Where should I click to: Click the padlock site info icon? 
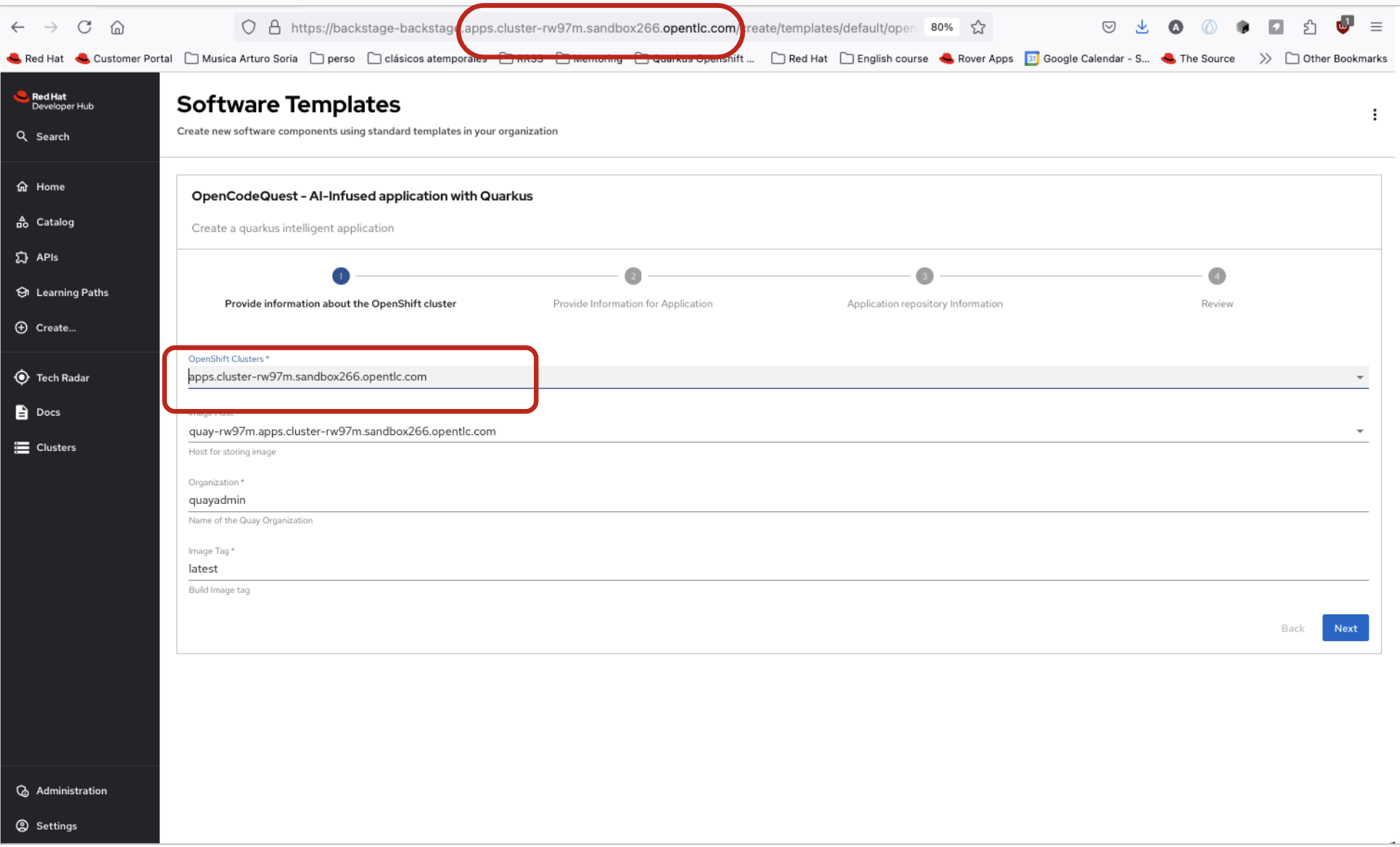pos(274,28)
